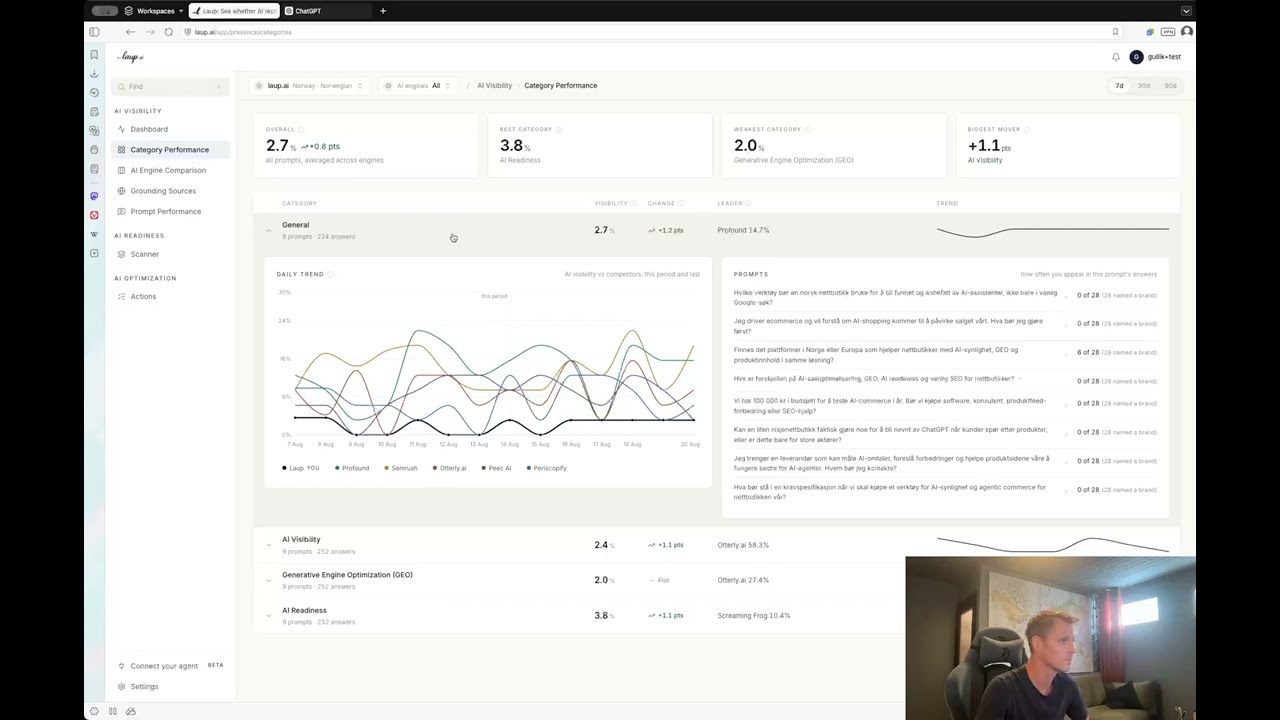This screenshot has height=720, width=1280.
Task: Open the prompt starting 'Finnes det plattformer'
Action: click(x=945, y=355)
